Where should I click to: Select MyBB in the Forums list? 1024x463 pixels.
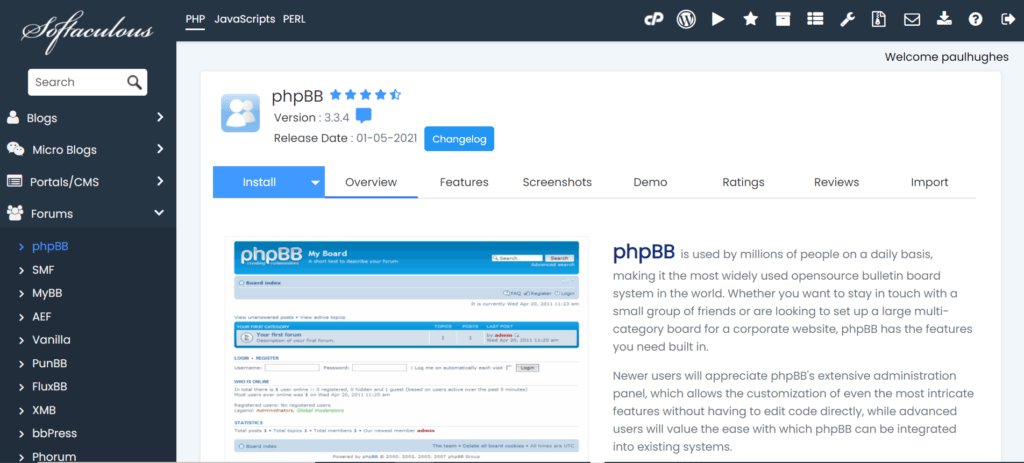[x=47, y=293]
